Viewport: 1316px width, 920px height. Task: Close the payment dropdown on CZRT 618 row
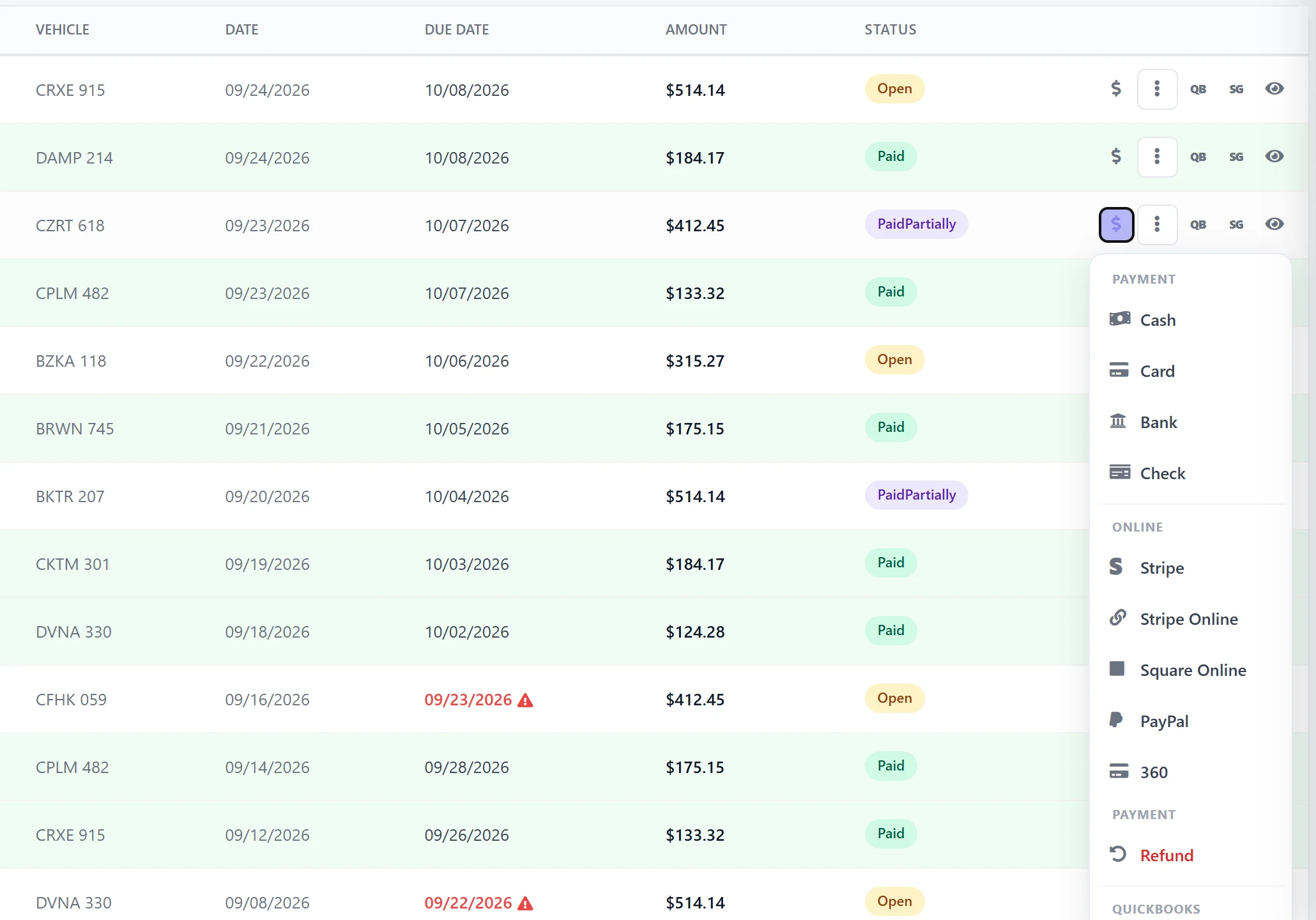click(x=1116, y=224)
